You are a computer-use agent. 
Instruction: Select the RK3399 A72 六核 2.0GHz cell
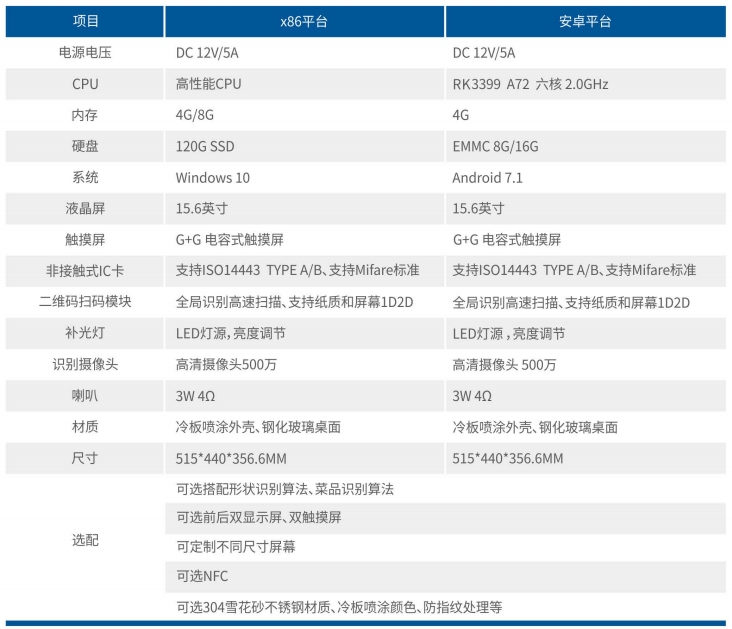click(531, 84)
